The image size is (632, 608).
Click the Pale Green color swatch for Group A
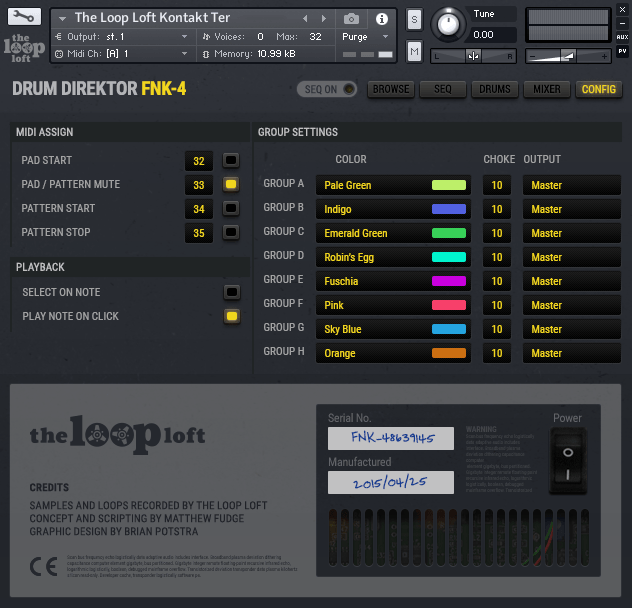pyautogui.click(x=448, y=185)
